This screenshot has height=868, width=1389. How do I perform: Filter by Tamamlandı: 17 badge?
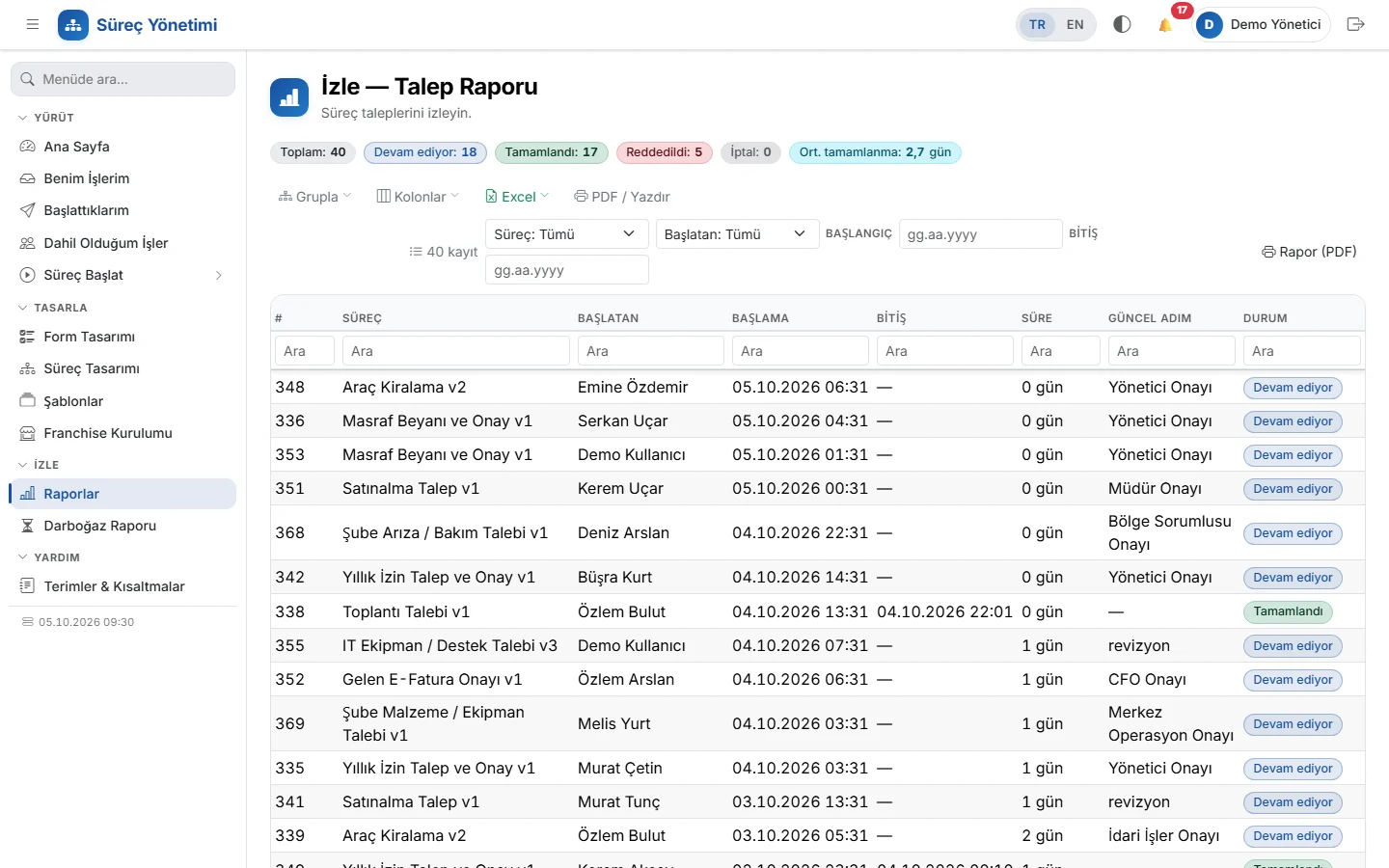coord(551,152)
